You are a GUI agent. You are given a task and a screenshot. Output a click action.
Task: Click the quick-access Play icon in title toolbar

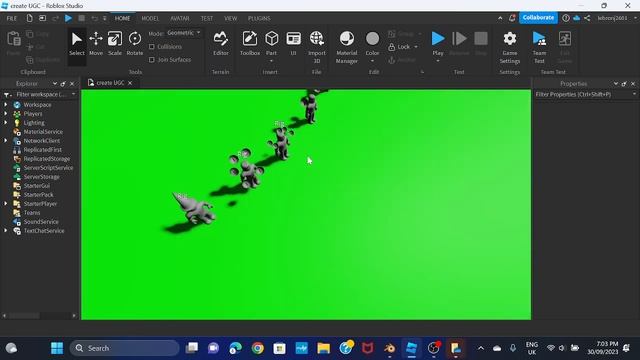point(69,18)
